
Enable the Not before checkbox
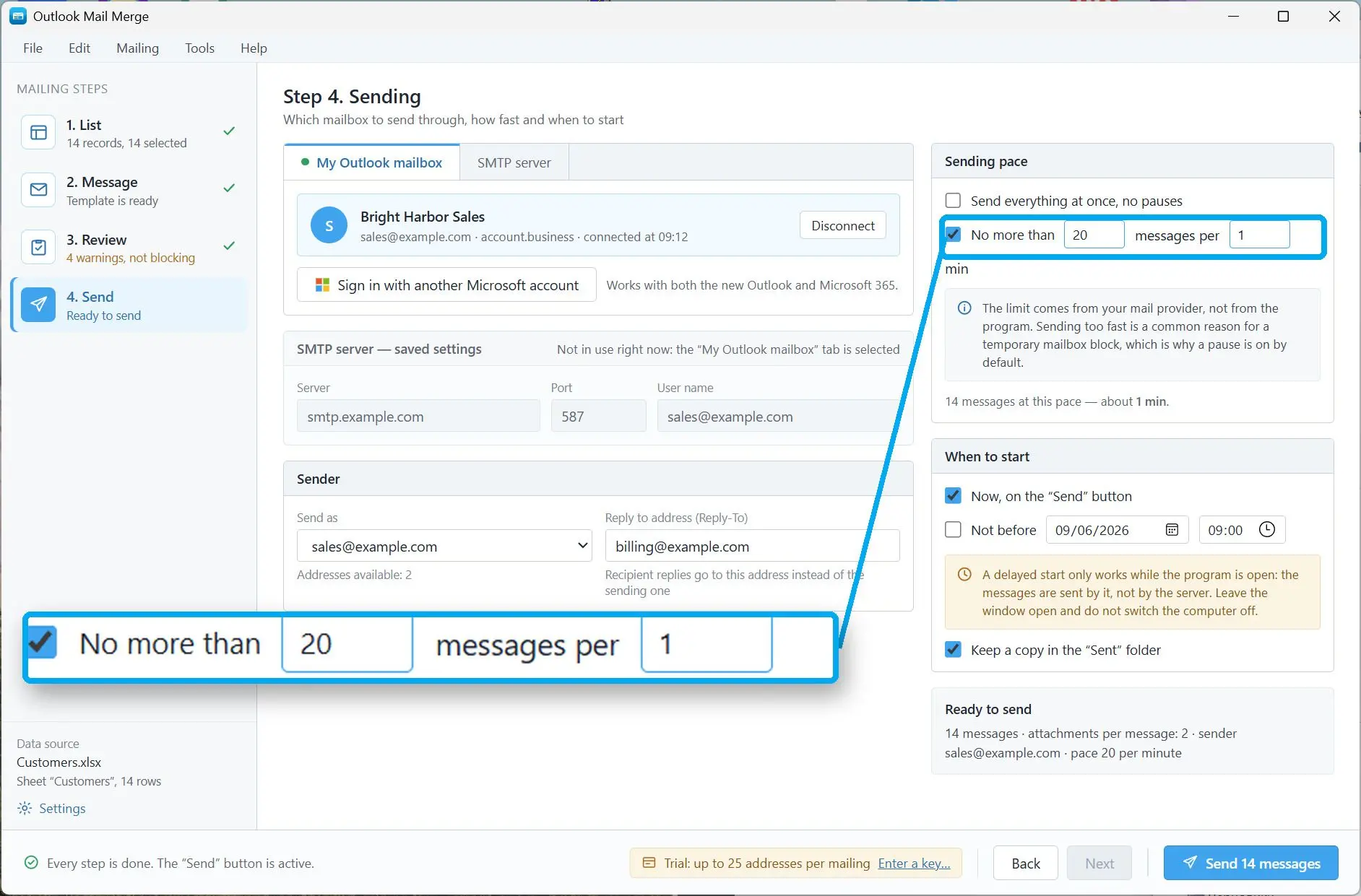[x=953, y=530]
